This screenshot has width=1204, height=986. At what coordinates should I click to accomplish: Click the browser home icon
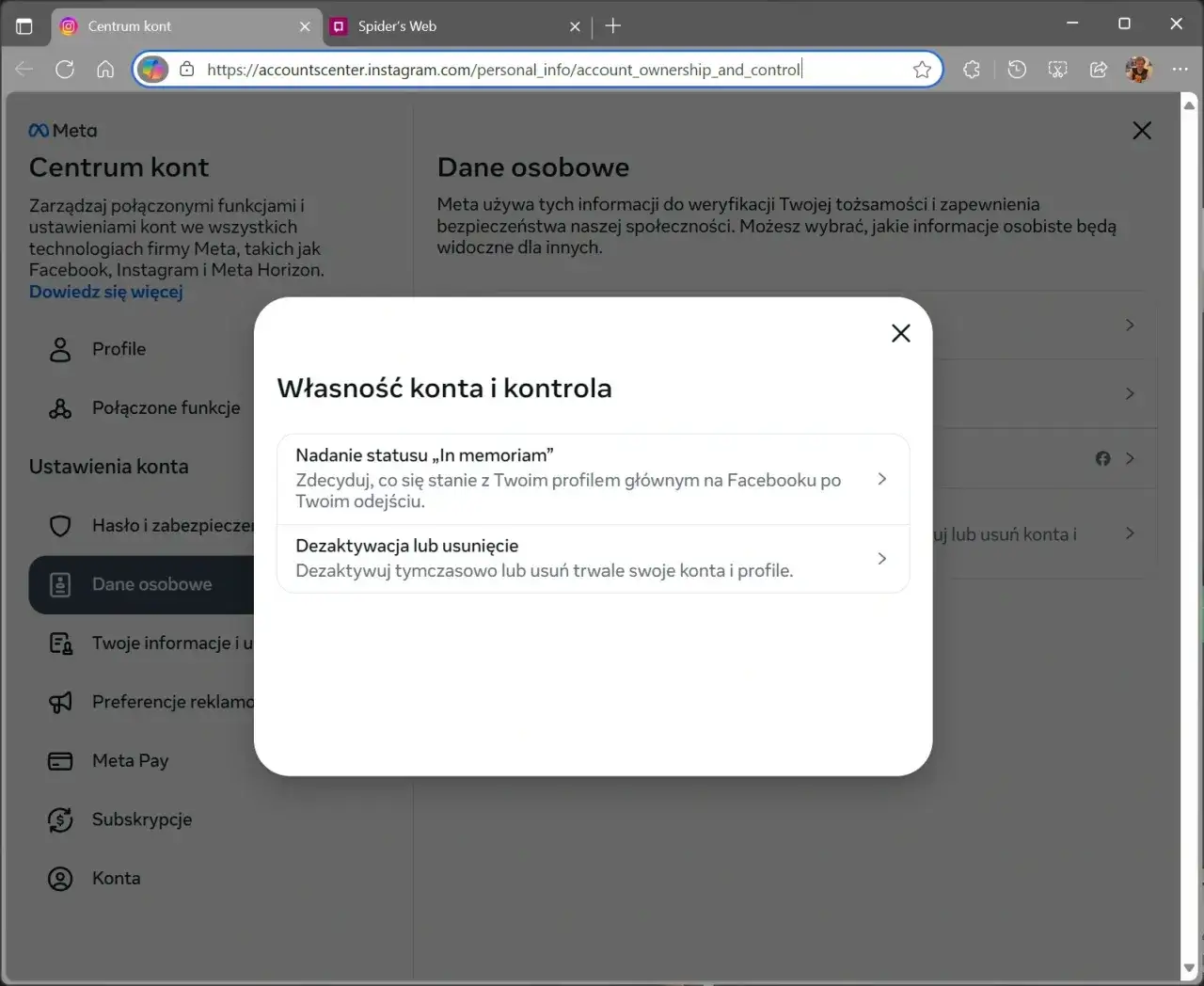tap(105, 69)
